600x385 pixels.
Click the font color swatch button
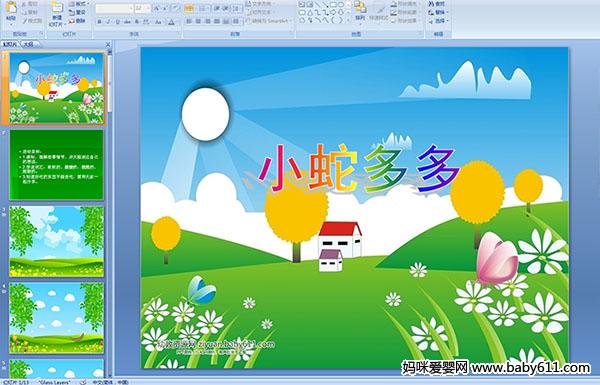click(x=171, y=22)
